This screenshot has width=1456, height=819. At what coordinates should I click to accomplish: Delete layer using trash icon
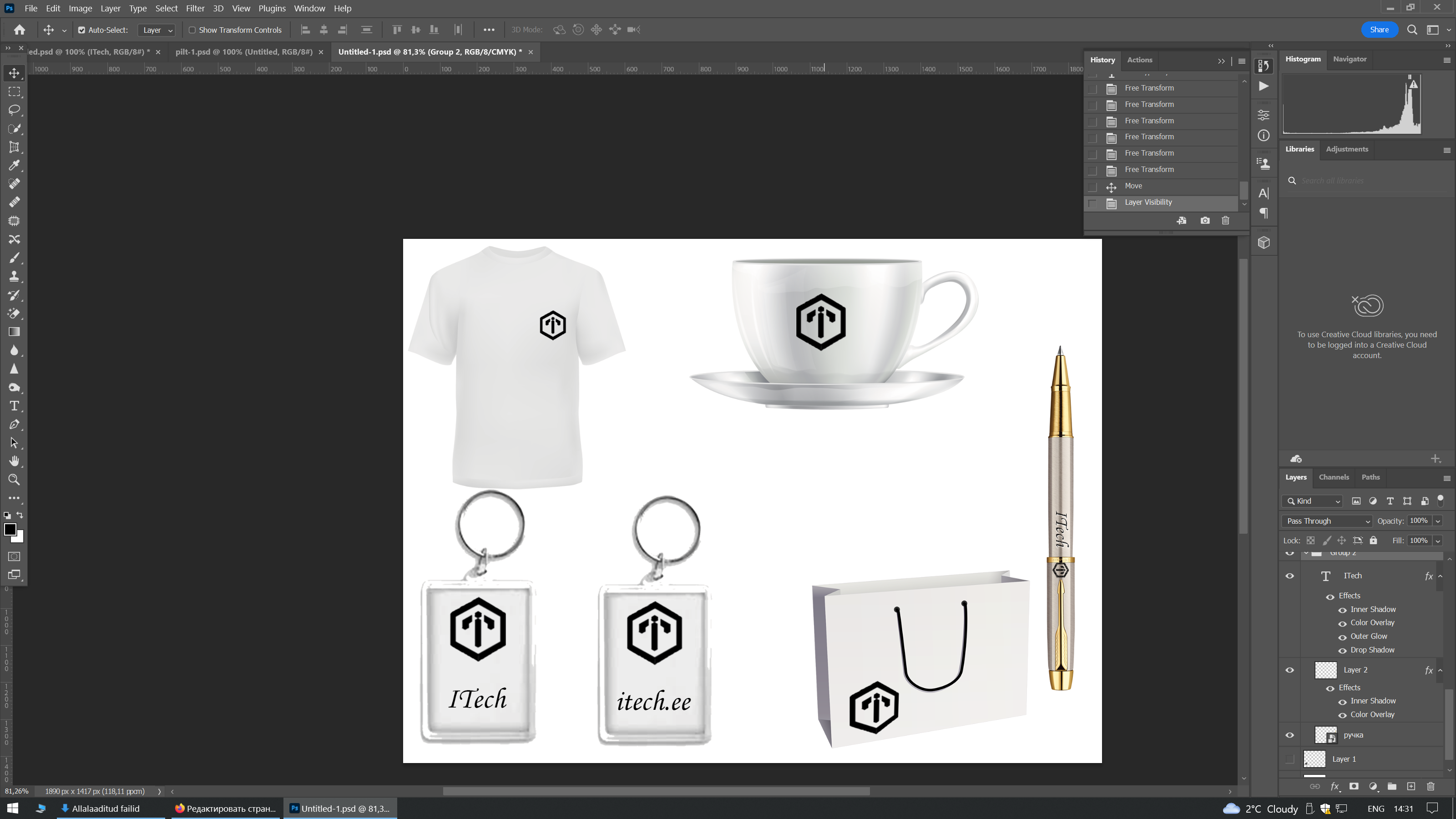(x=1431, y=786)
